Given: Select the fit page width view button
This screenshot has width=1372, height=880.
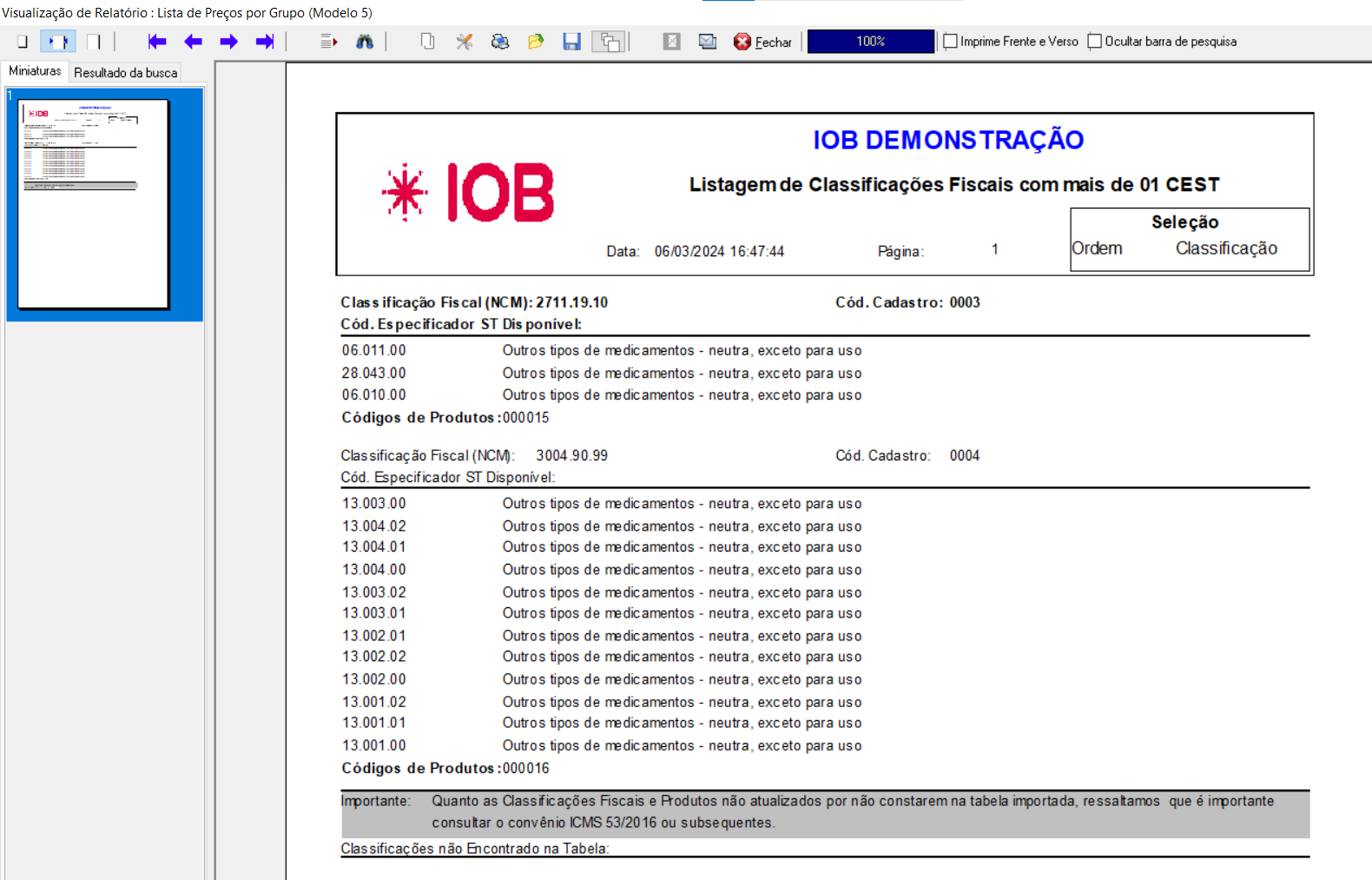Looking at the screenshot, I should coord(58,42).
